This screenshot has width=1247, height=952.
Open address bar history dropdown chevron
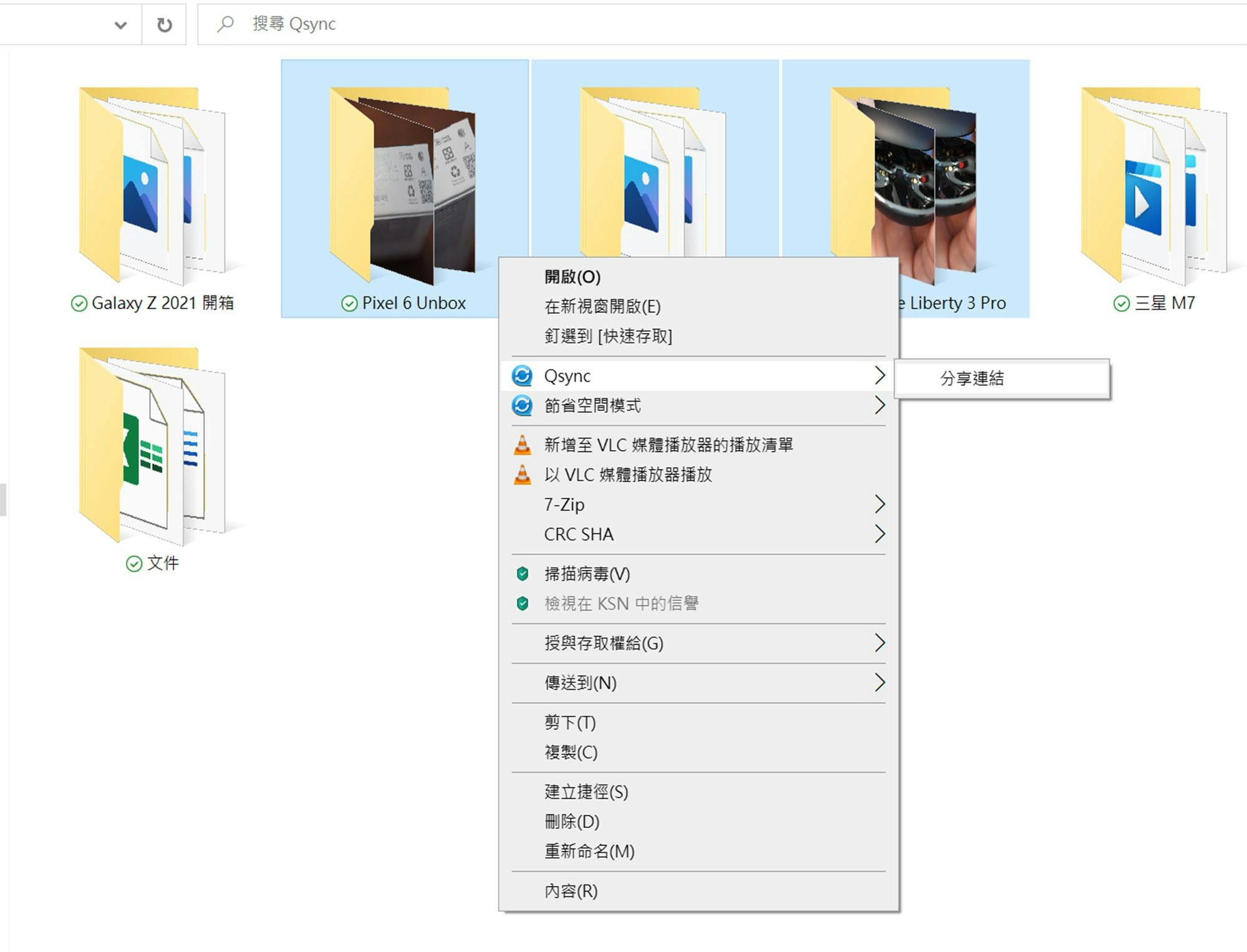[121, 25]
